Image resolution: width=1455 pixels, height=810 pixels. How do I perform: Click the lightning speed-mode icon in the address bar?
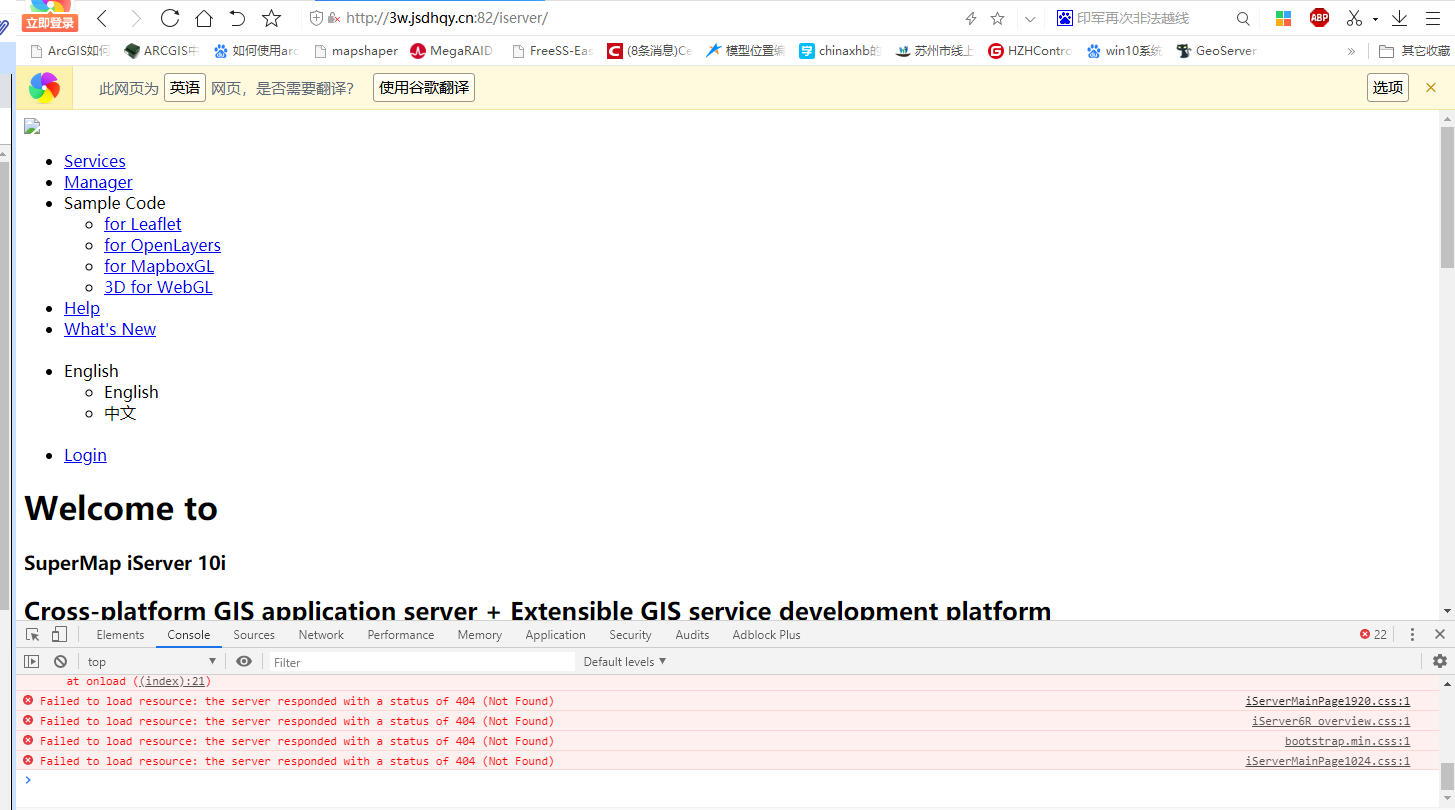point(970,18)
